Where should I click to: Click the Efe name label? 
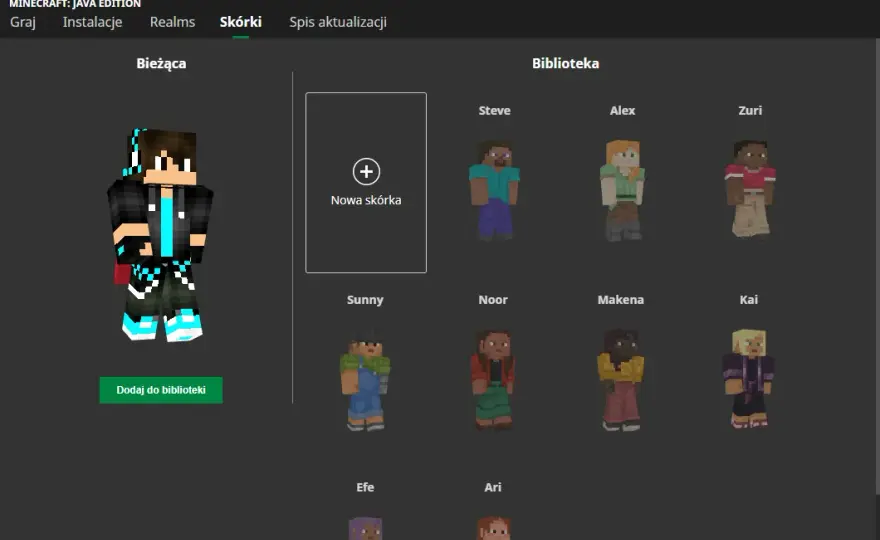(x=365, y=487)
